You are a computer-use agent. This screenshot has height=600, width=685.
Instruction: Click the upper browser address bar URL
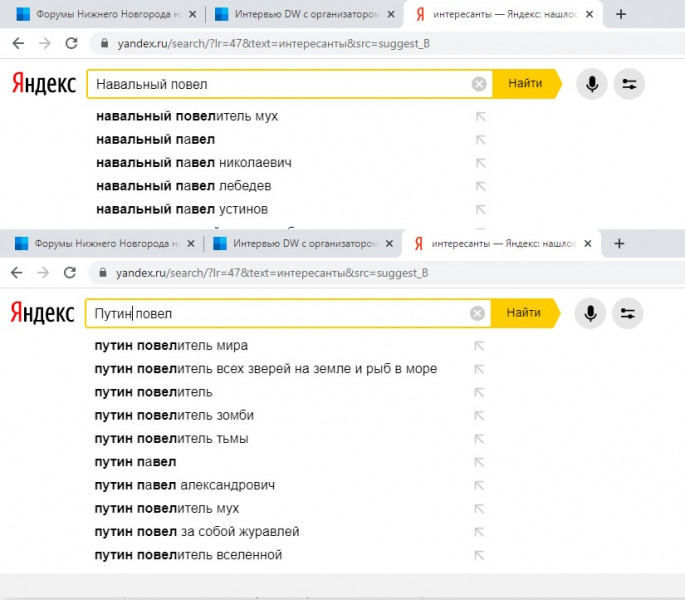pos(273,44)
